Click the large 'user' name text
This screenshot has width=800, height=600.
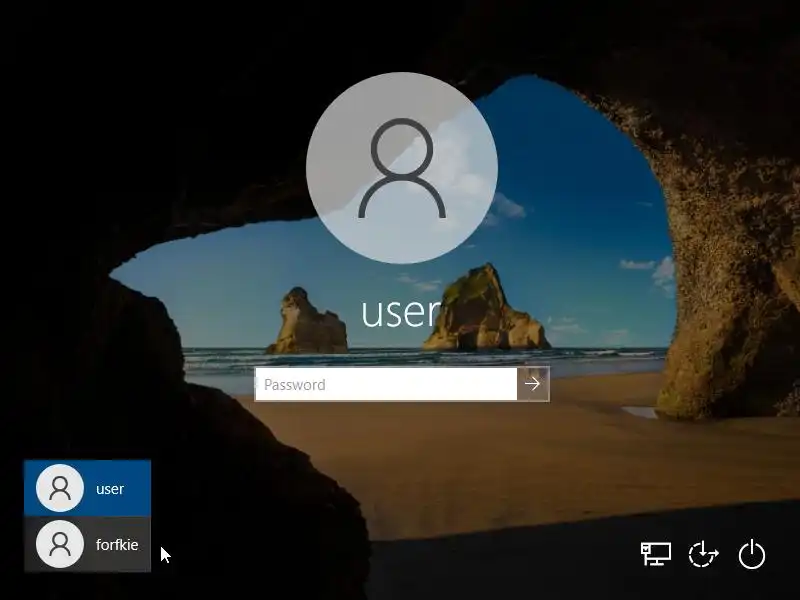[401, 312]
